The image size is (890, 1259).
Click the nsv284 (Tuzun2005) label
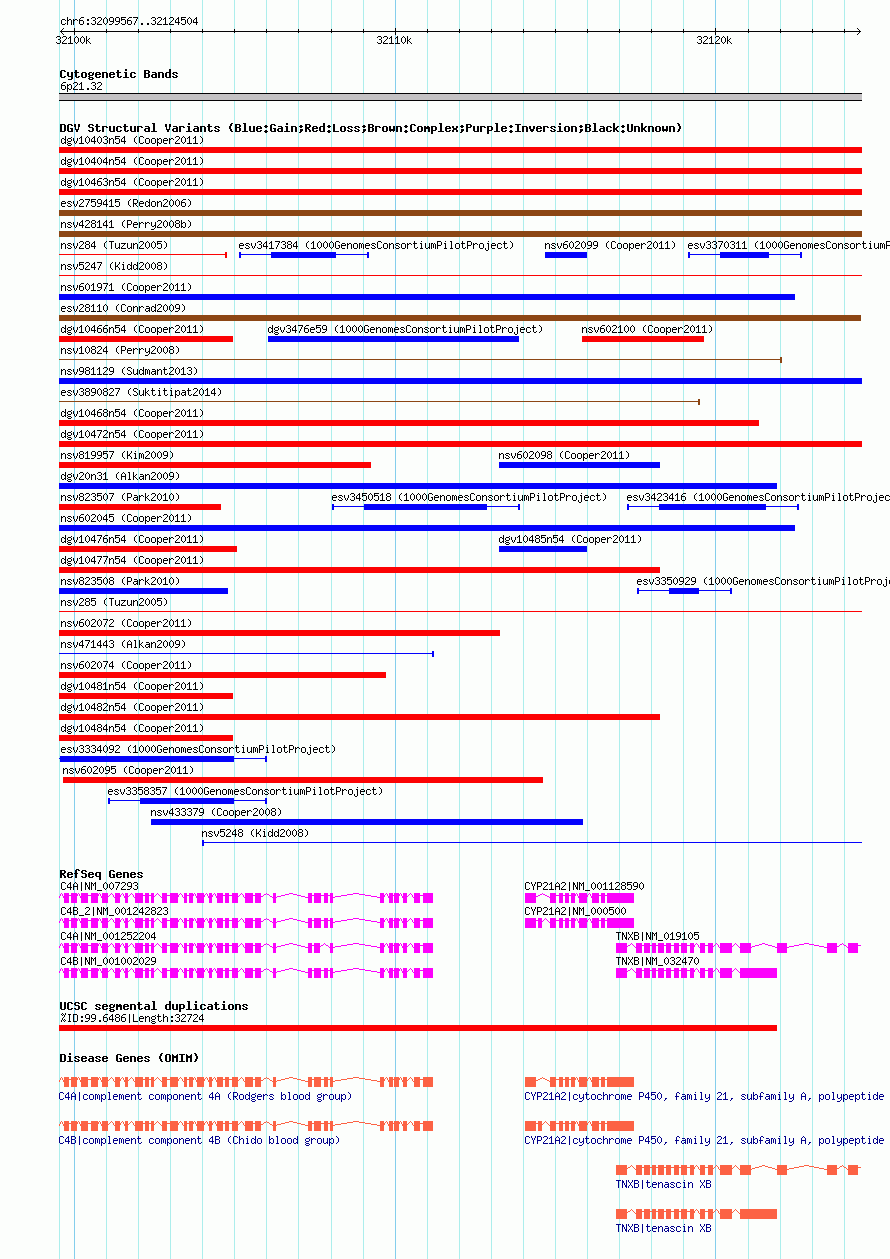(114, 245)
